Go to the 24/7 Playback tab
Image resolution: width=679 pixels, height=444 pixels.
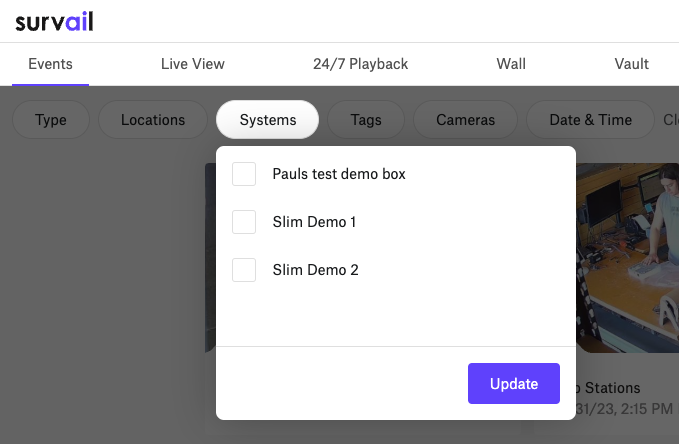(x=360, y=64)
